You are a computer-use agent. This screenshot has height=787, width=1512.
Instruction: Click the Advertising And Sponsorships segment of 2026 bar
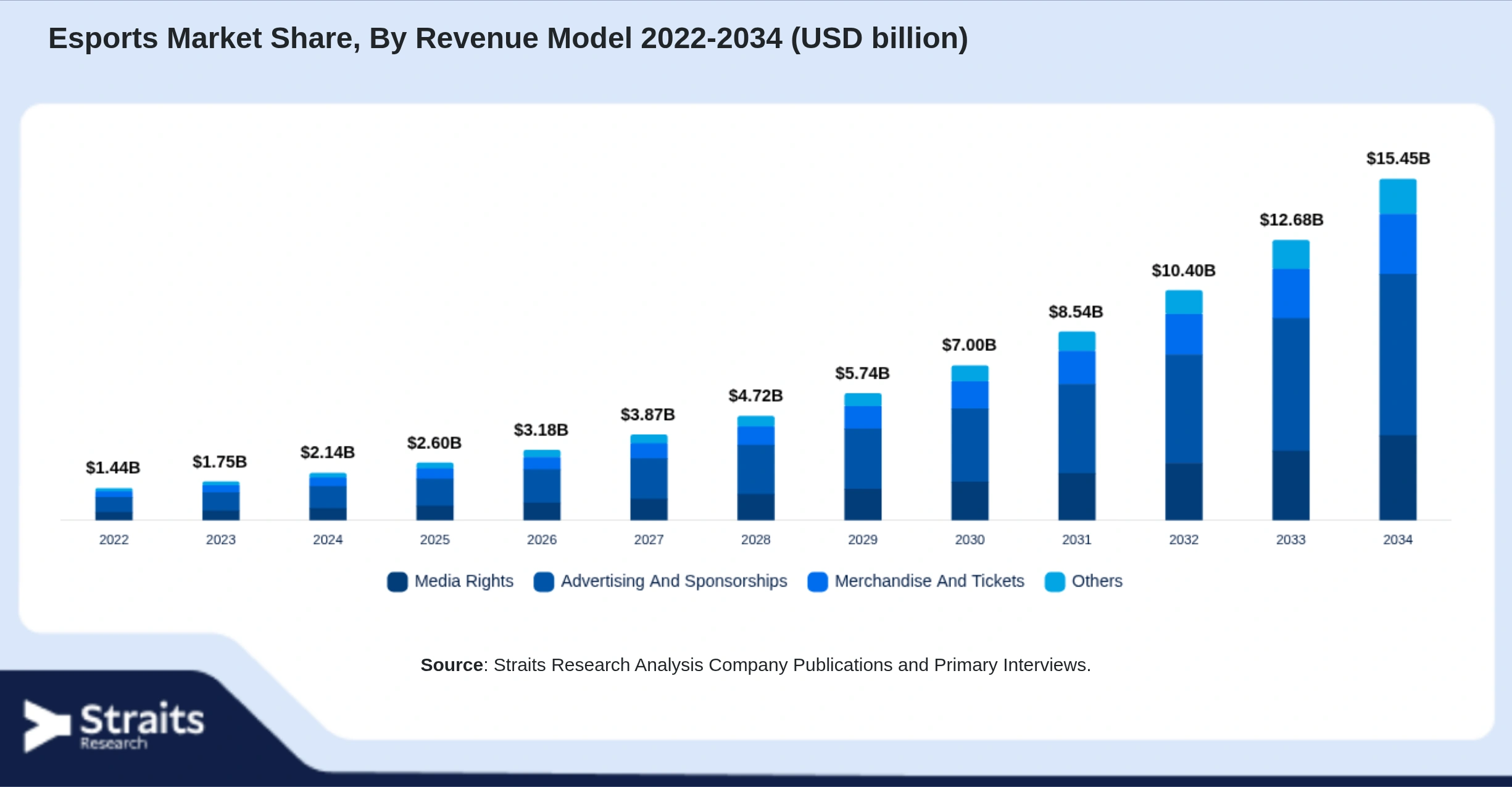542,486
